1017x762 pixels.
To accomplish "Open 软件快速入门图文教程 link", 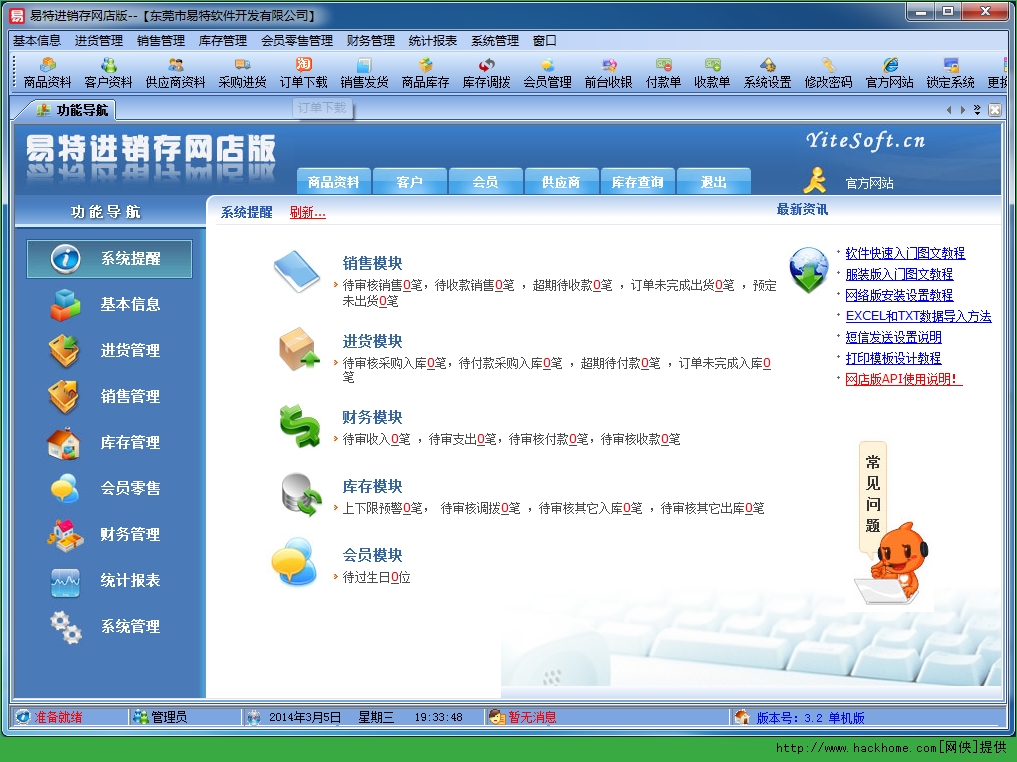I will point(905,253).
